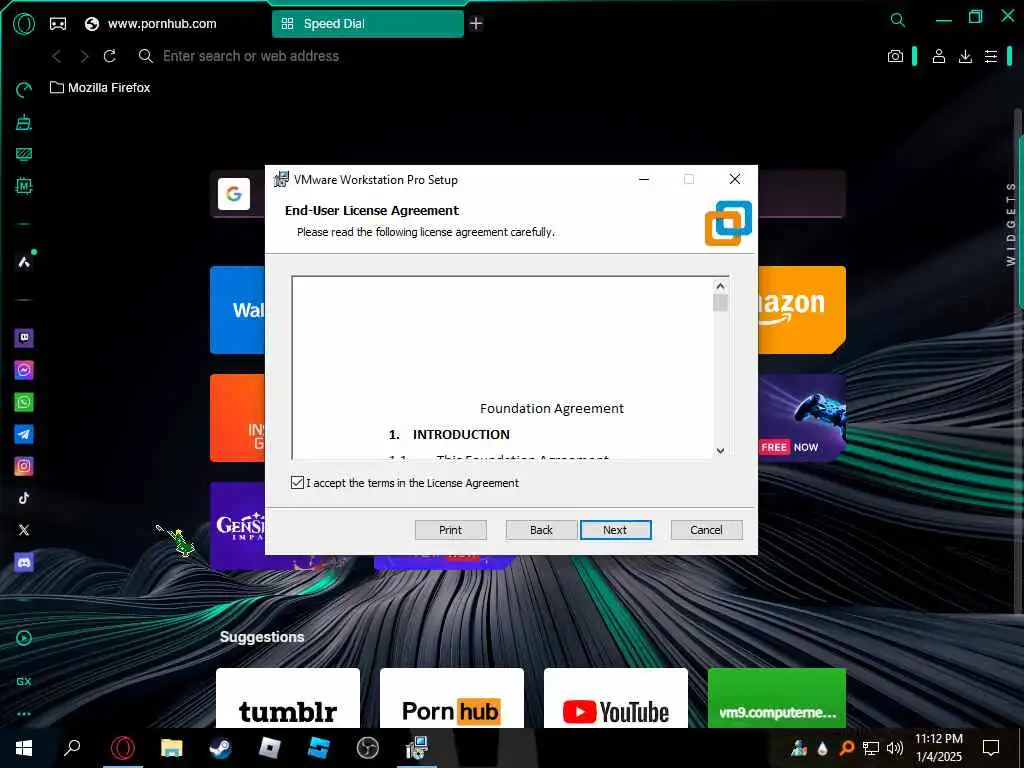This screenshot has width=1024, height=768.
Task: Go forward to next page arrow
Action: [x=84, y=56]
